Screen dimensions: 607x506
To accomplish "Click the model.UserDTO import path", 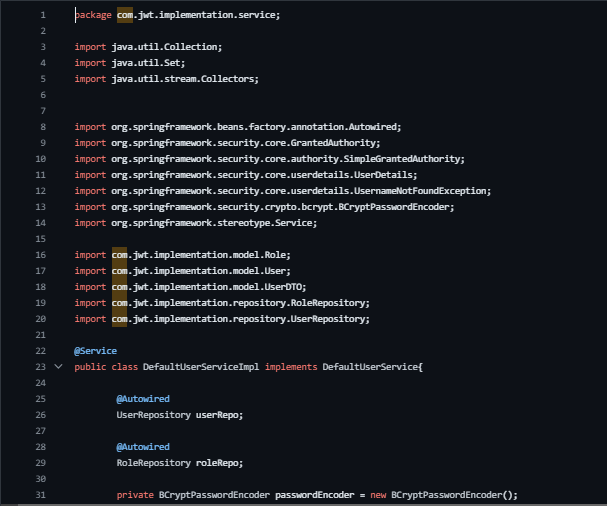I will pyautogui.click(x=209, y=287).
